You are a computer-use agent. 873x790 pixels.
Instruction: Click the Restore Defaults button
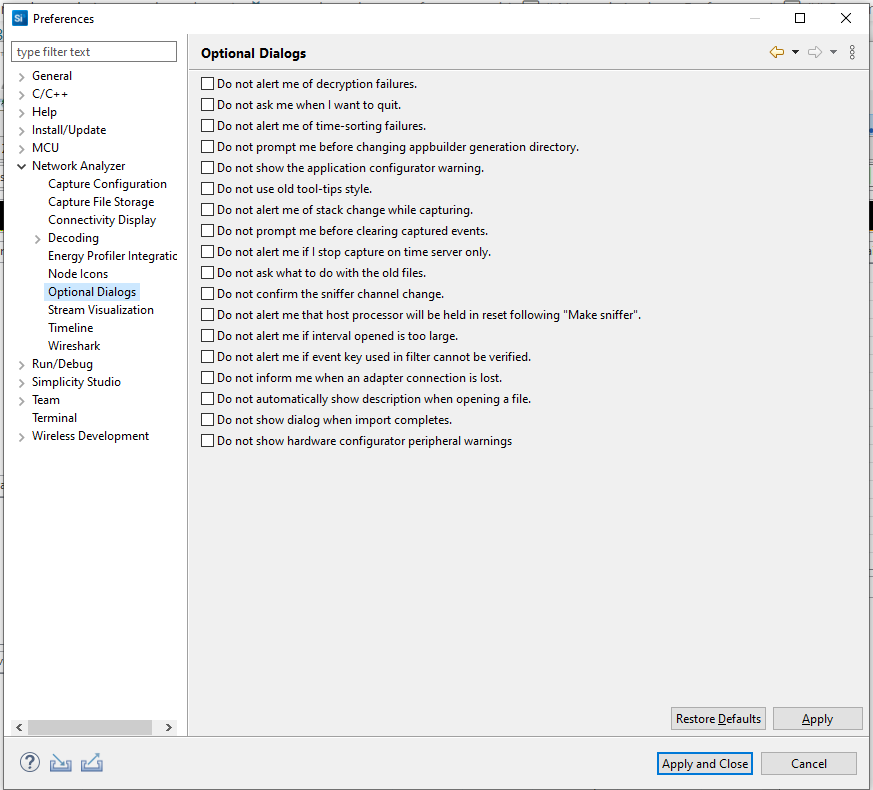(718, 719)
